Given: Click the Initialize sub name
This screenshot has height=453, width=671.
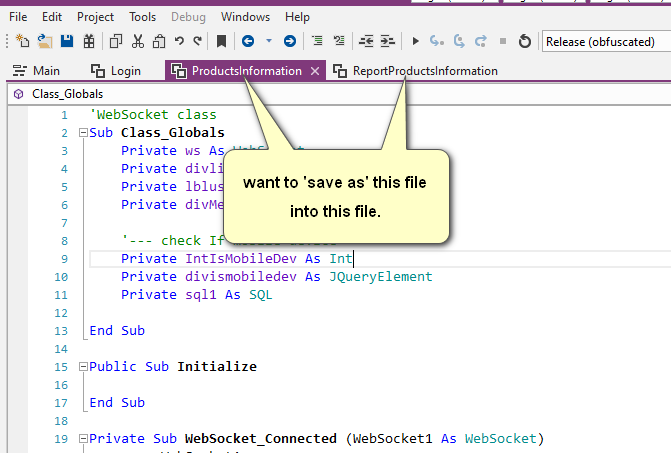Looking at the screenshot, I should point(217,367).
